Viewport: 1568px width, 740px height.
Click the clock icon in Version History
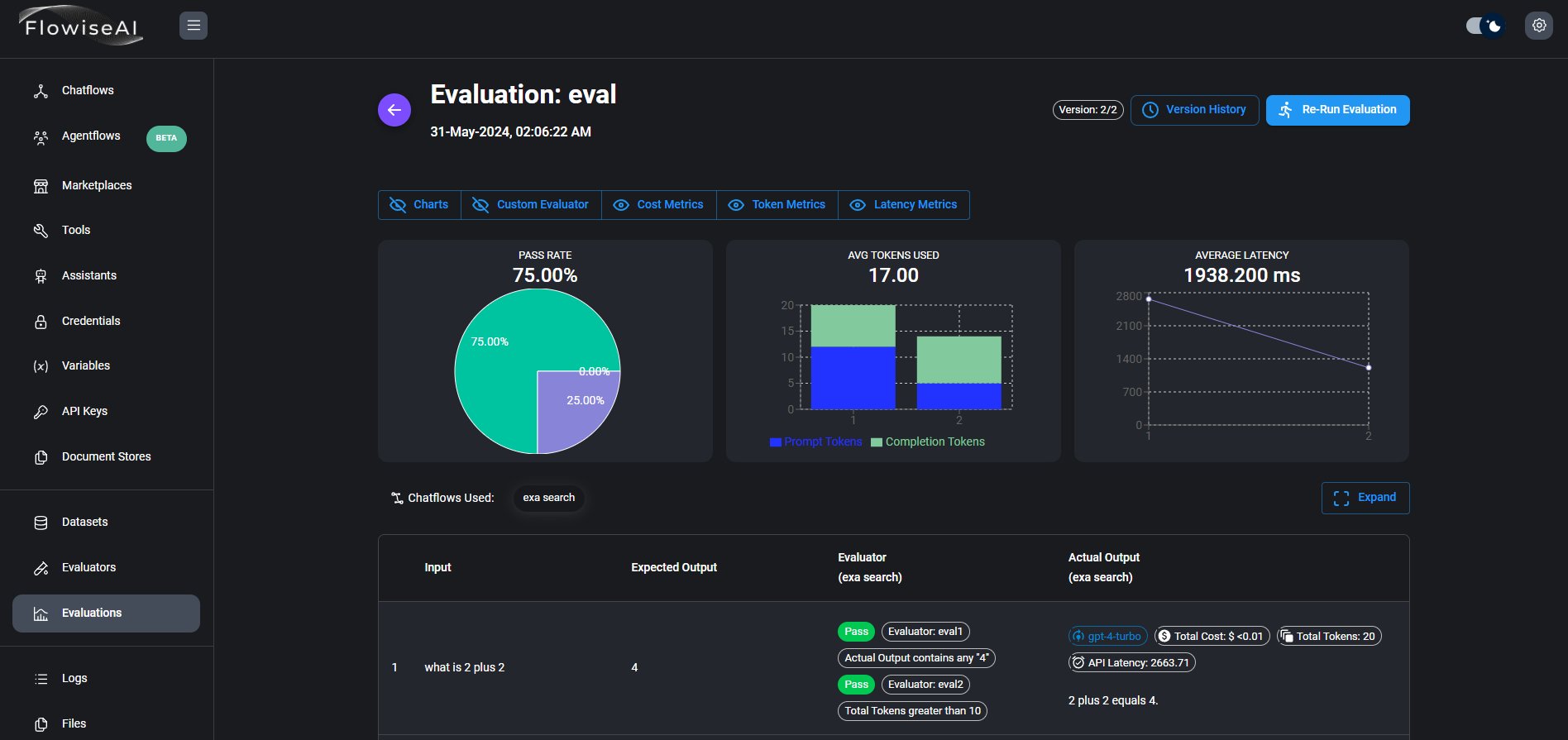click(1150, 110)
